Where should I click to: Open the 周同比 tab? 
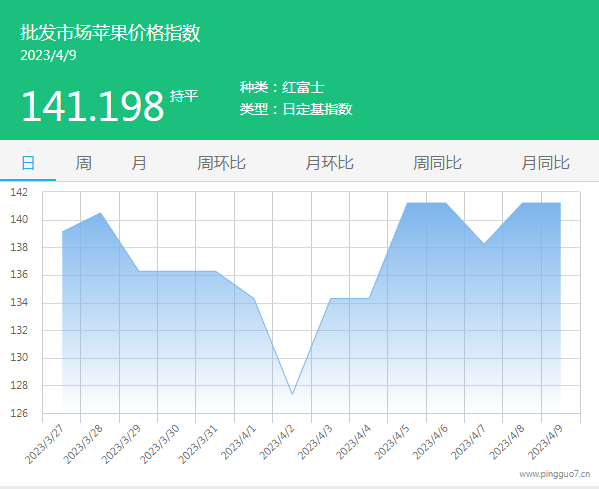(437, 163)
